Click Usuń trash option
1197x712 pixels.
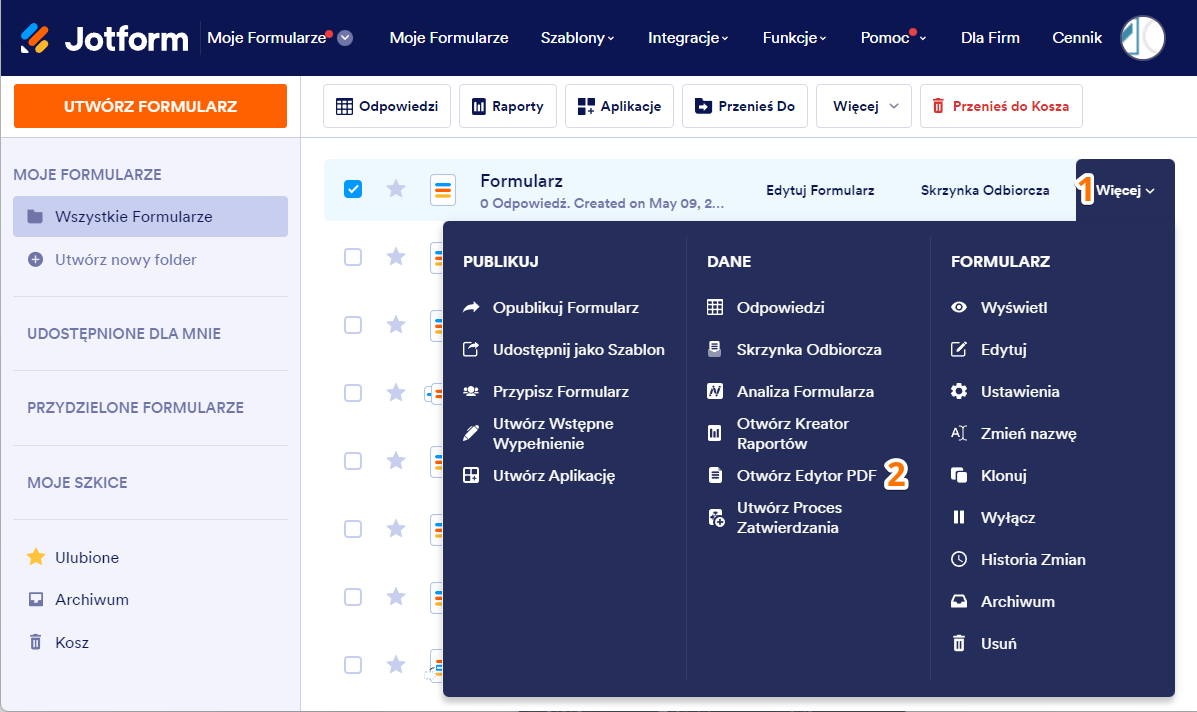984,643
